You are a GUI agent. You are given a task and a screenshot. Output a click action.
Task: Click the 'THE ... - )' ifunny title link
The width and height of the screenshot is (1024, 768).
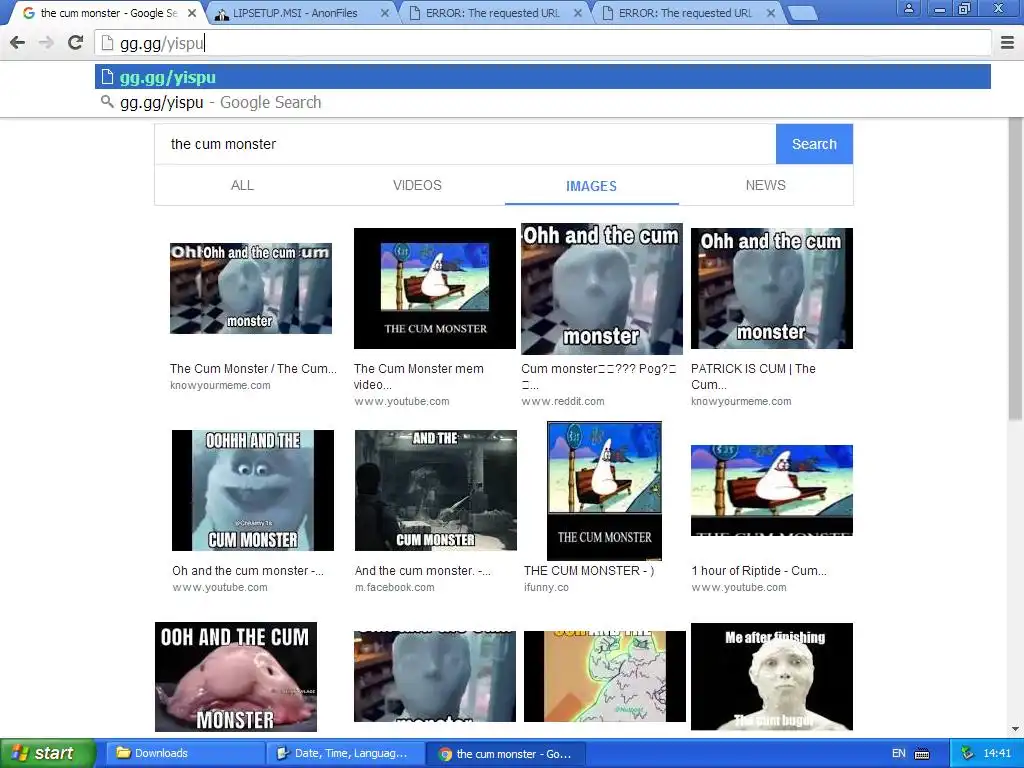click(589, 571)
